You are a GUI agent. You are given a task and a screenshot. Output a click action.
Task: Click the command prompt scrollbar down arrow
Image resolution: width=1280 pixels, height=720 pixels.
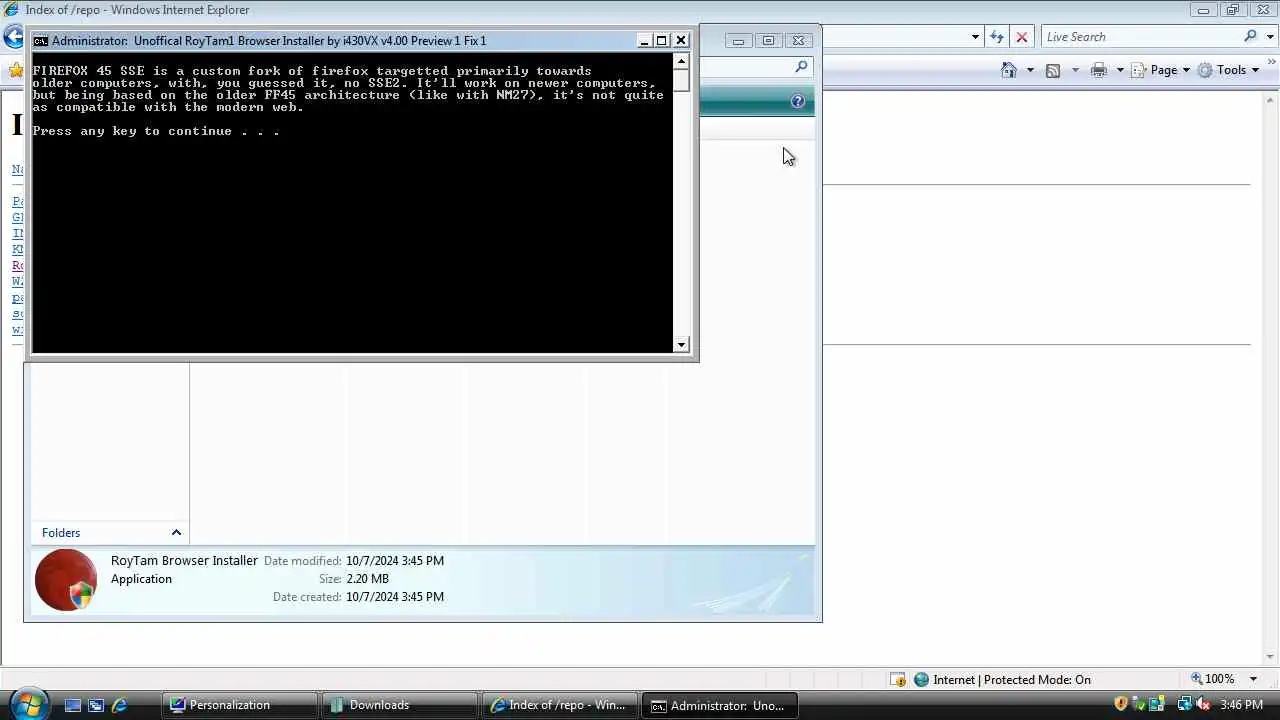point(681,345)
